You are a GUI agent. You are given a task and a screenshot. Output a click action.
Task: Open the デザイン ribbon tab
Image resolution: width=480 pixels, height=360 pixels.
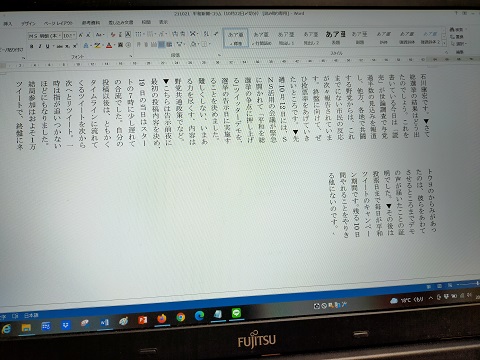pyautogui.click(x=28, y=24)
